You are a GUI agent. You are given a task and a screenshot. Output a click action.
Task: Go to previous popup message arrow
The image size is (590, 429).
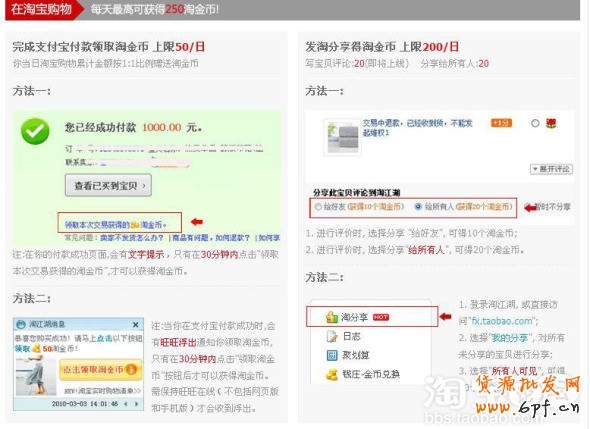[x=126, y=404]
